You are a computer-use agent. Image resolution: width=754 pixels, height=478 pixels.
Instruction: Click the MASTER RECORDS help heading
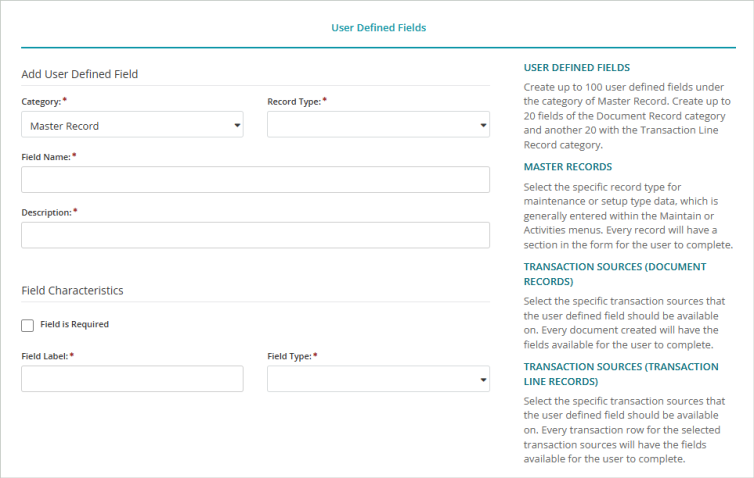567,167
